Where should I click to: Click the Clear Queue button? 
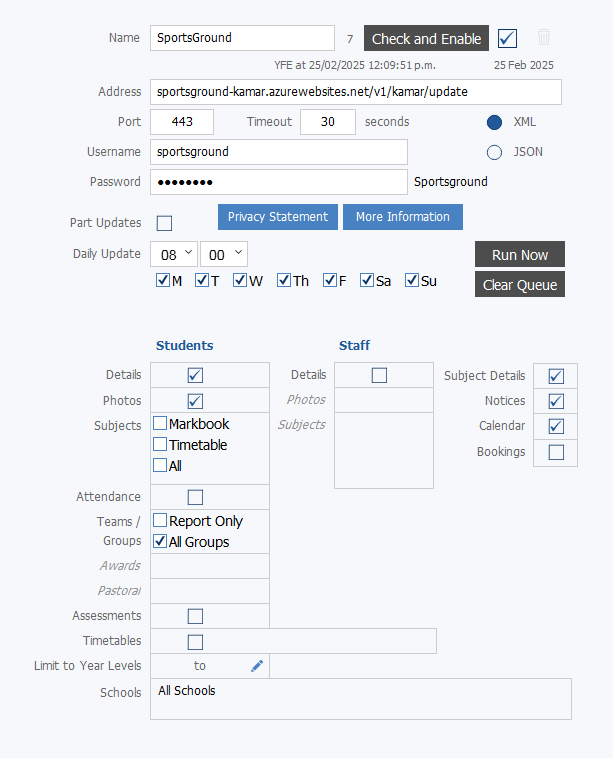click(520, 284)
